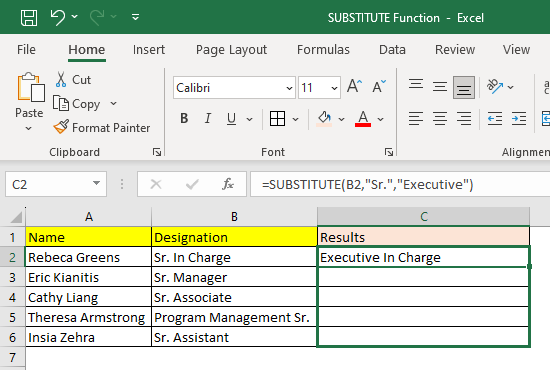Image resolution: width=550 pixels, height=370 pixels.
Task: Open the Name Box dropdown arrow
Action: [x=96, y=183]
